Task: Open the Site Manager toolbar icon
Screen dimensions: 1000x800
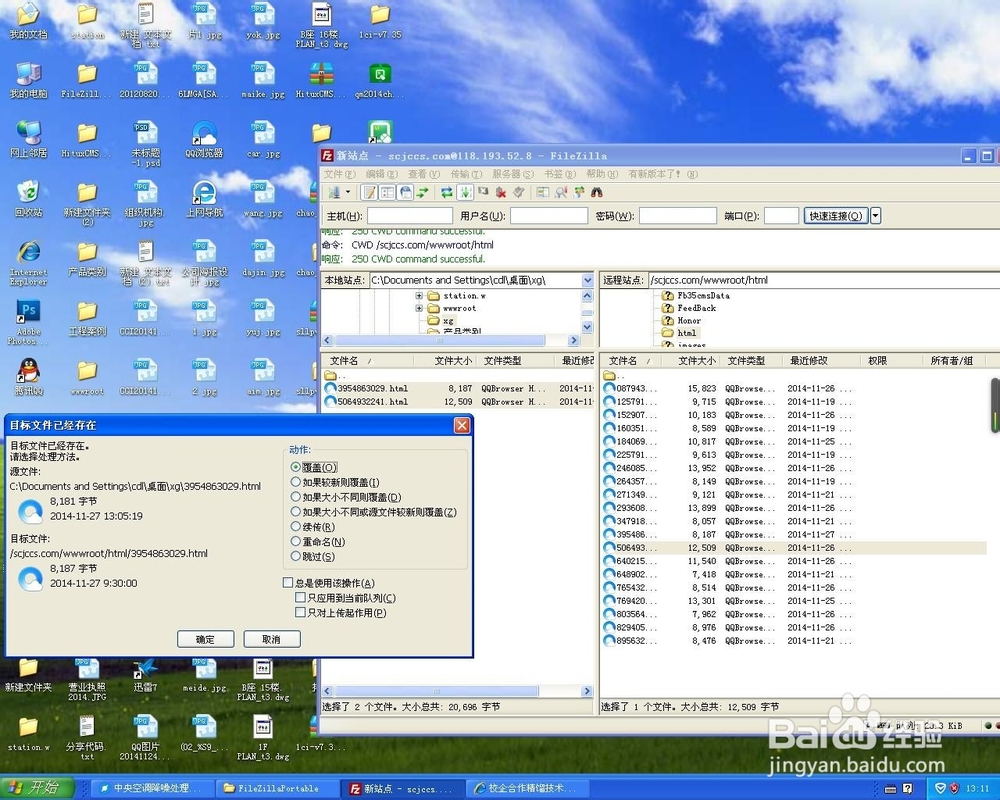Action: 334,192
